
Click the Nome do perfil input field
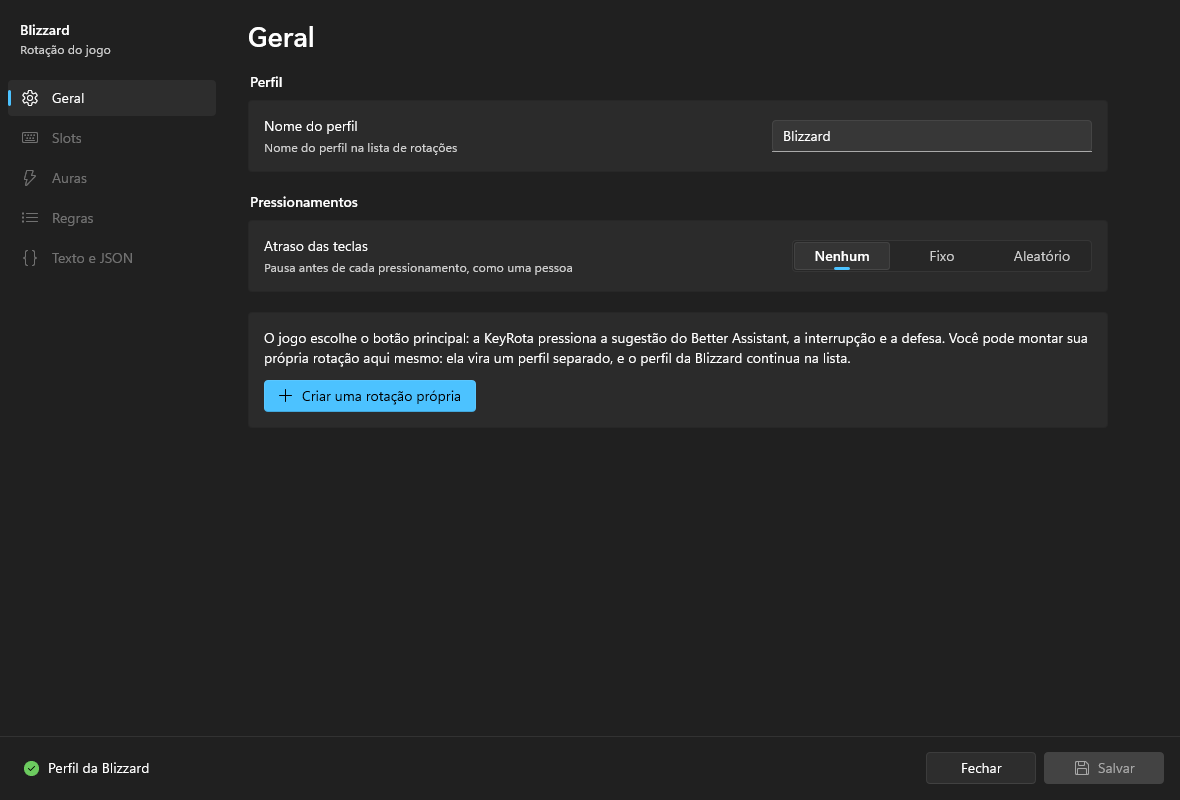click(932, 136)
